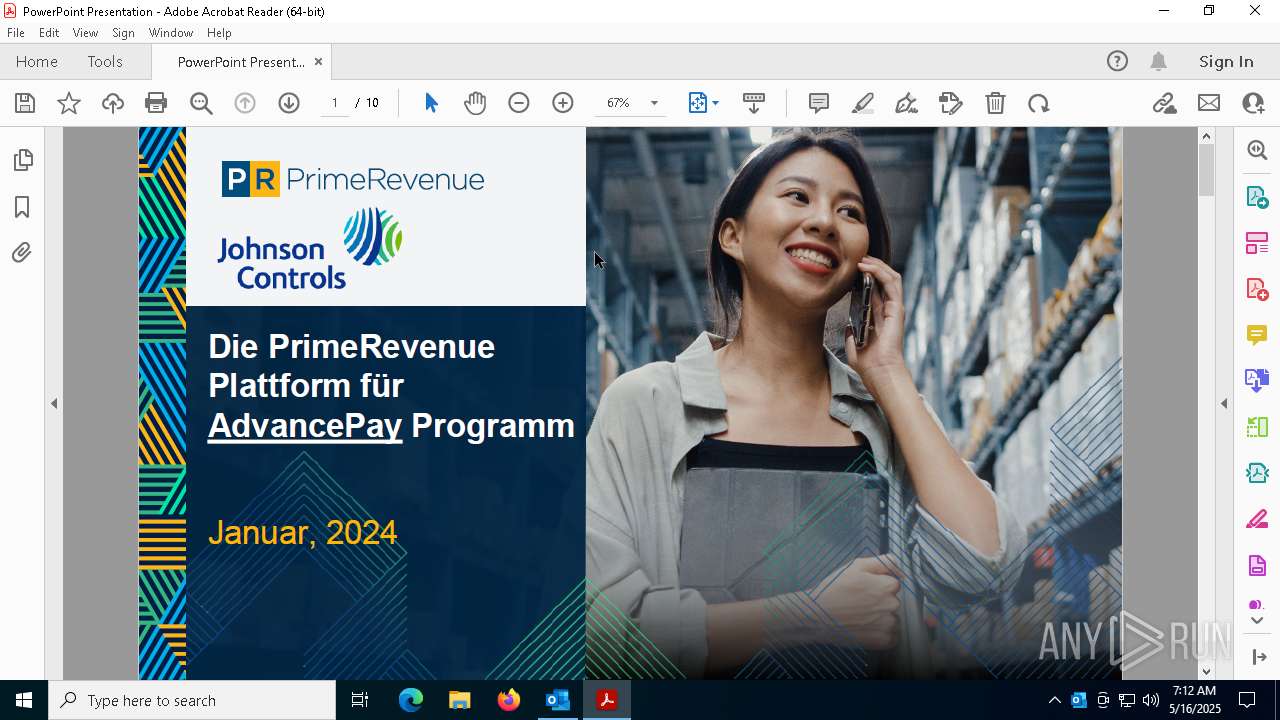This screenshot has width=1280, height=720.
Task: Collapse the right tools pane arrow
Action: 1224,404
